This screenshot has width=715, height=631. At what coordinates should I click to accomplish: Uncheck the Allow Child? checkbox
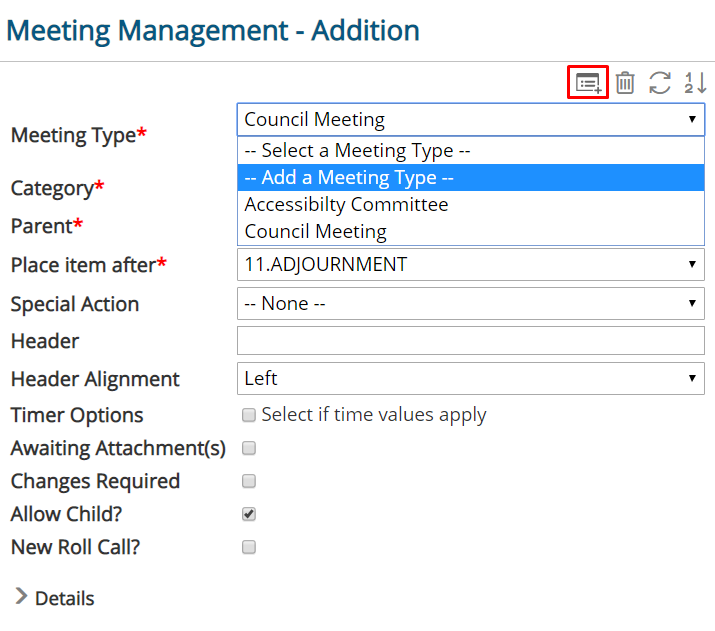(x=249, y=514)
